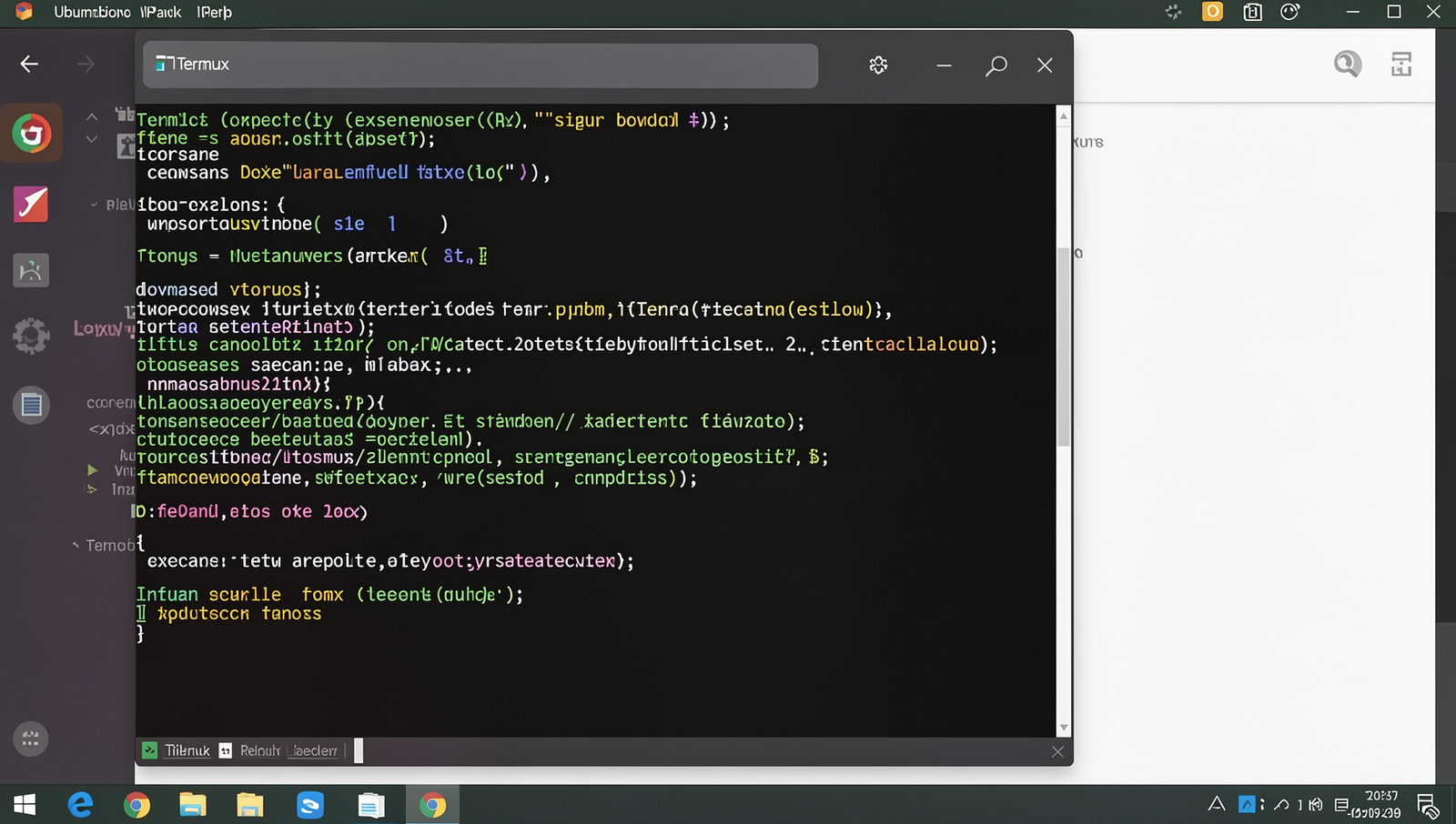Close the bottom tab bar with X

pyautogui.click(x=1057, y=751)
